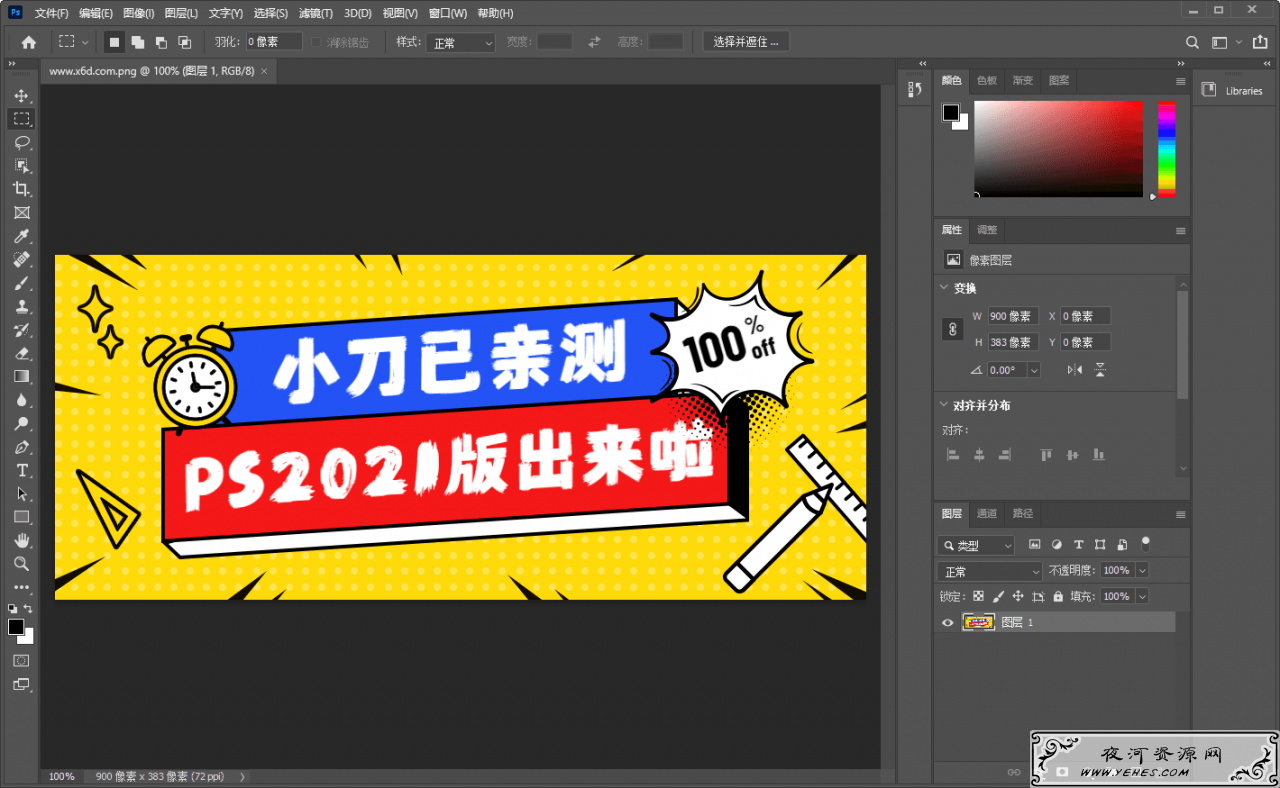Open the 类型 layer filter dropdown
The width and height of the screenshot is (1280, 788).
pos(976,545)
